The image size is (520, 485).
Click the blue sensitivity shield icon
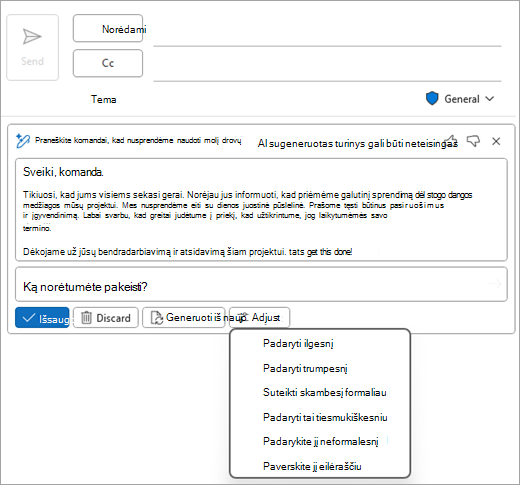point(432,99)
